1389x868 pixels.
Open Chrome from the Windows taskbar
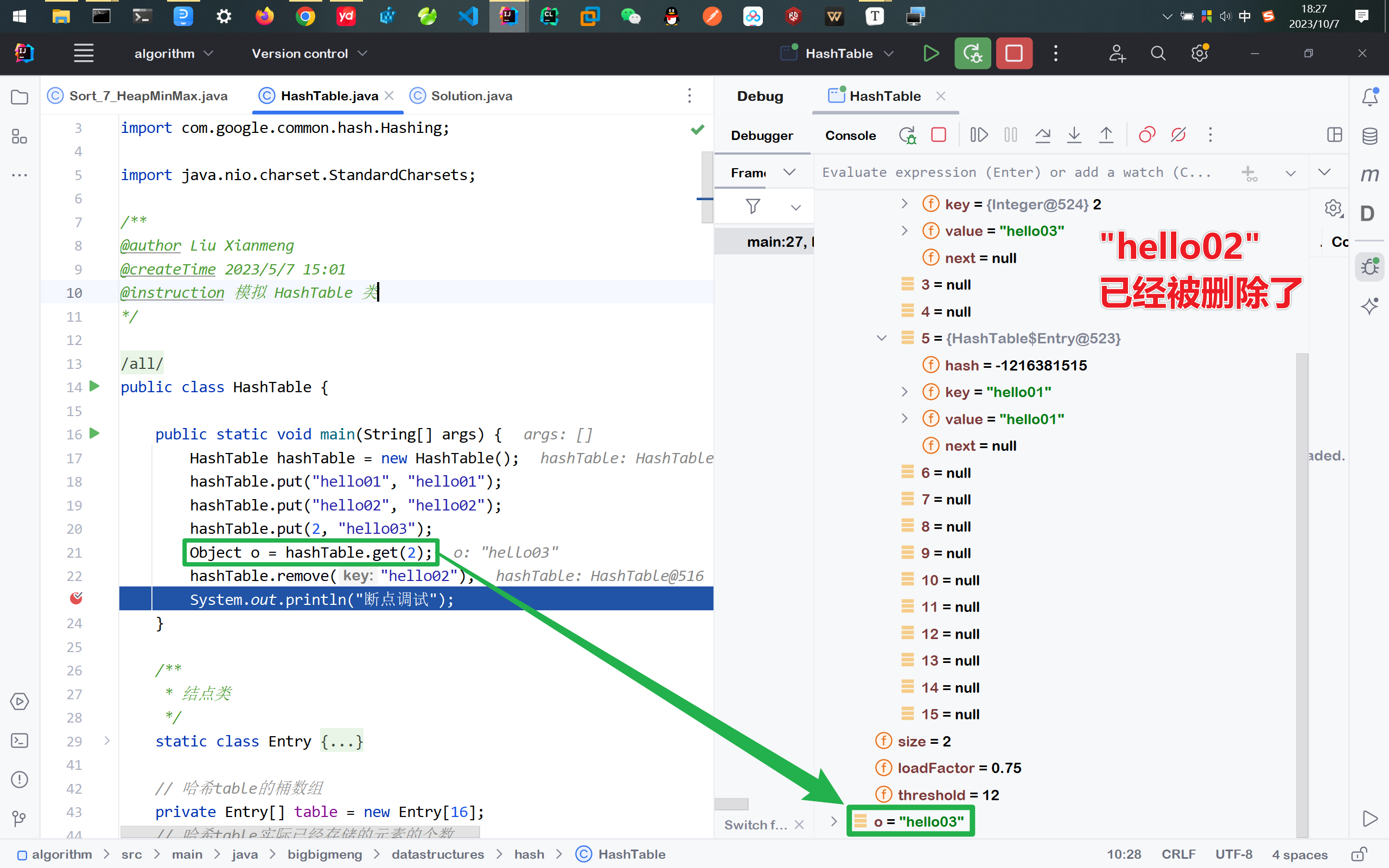(305, 16)
